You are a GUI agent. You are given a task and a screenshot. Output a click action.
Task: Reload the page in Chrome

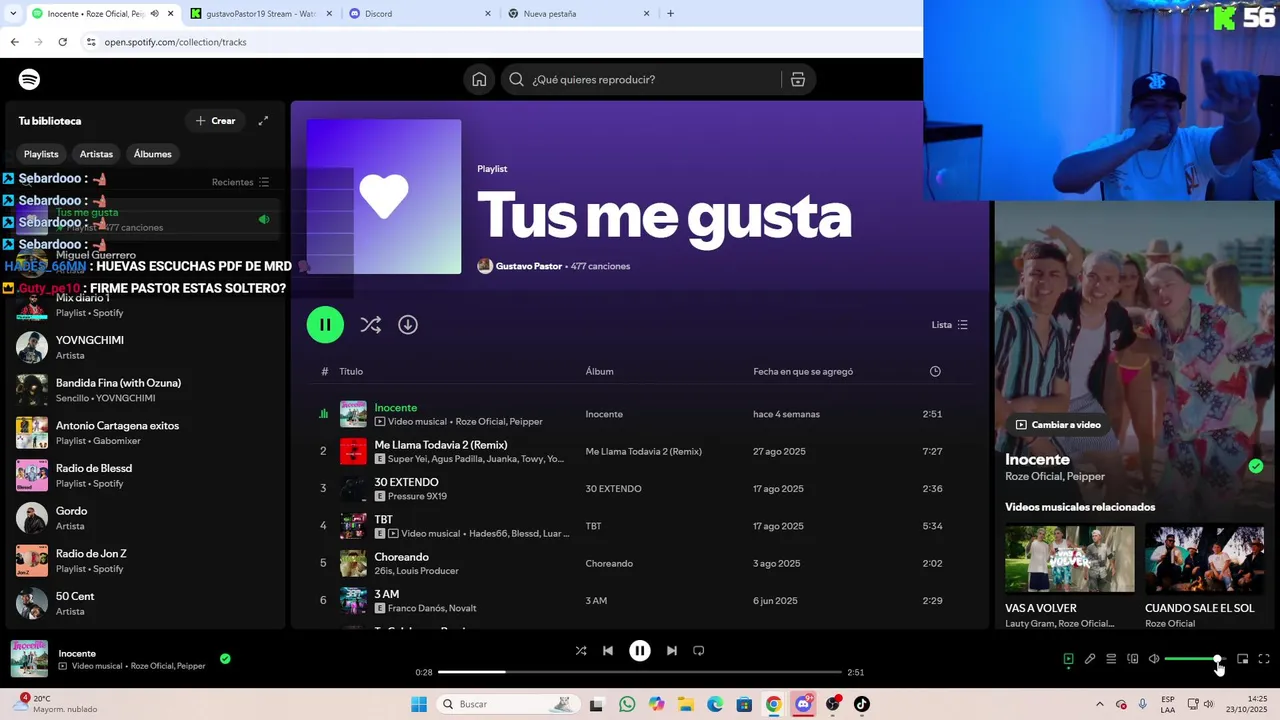tap(62, 42)
